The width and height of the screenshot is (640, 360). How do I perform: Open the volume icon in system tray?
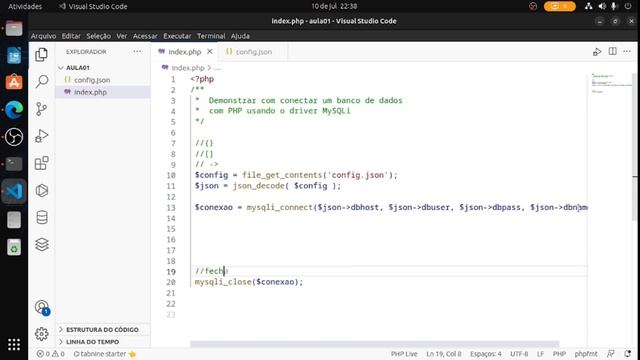tap(602, 6)
